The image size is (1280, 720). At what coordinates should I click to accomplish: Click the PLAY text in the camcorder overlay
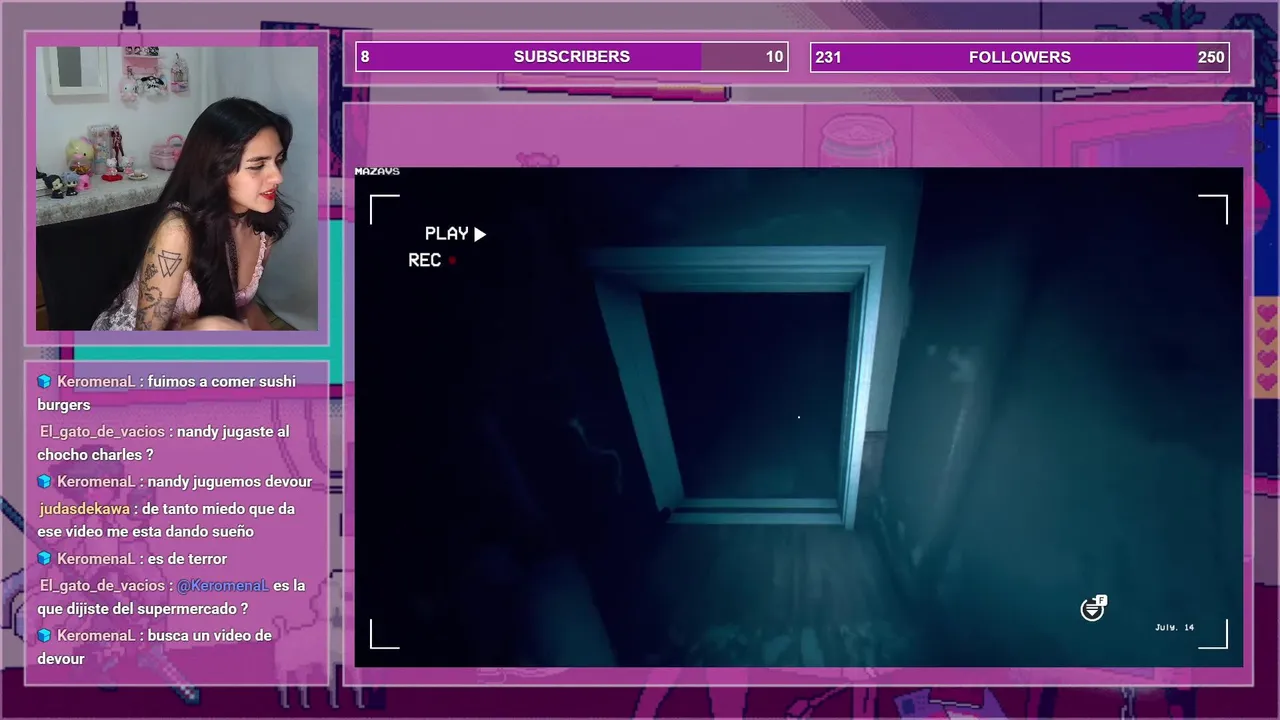tap(446, 233)
